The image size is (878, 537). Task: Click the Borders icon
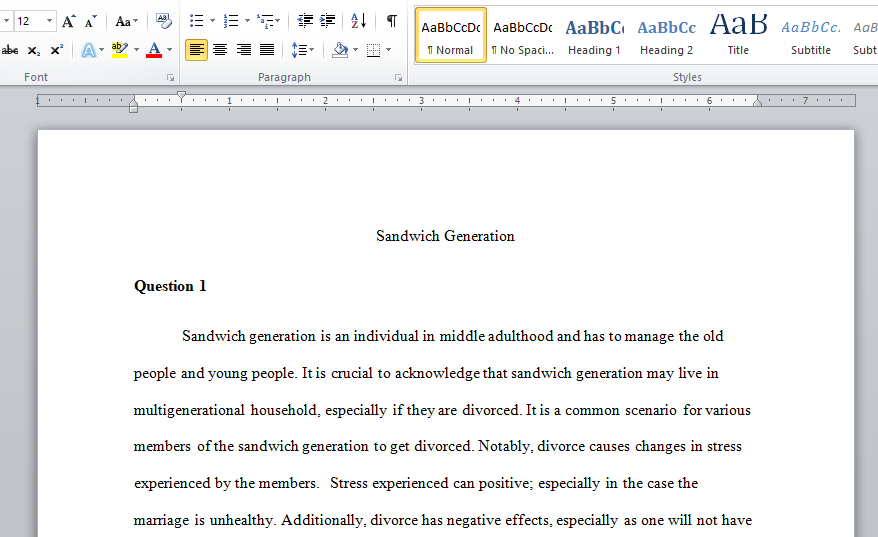pyautogui.click(x=373, y=50)
